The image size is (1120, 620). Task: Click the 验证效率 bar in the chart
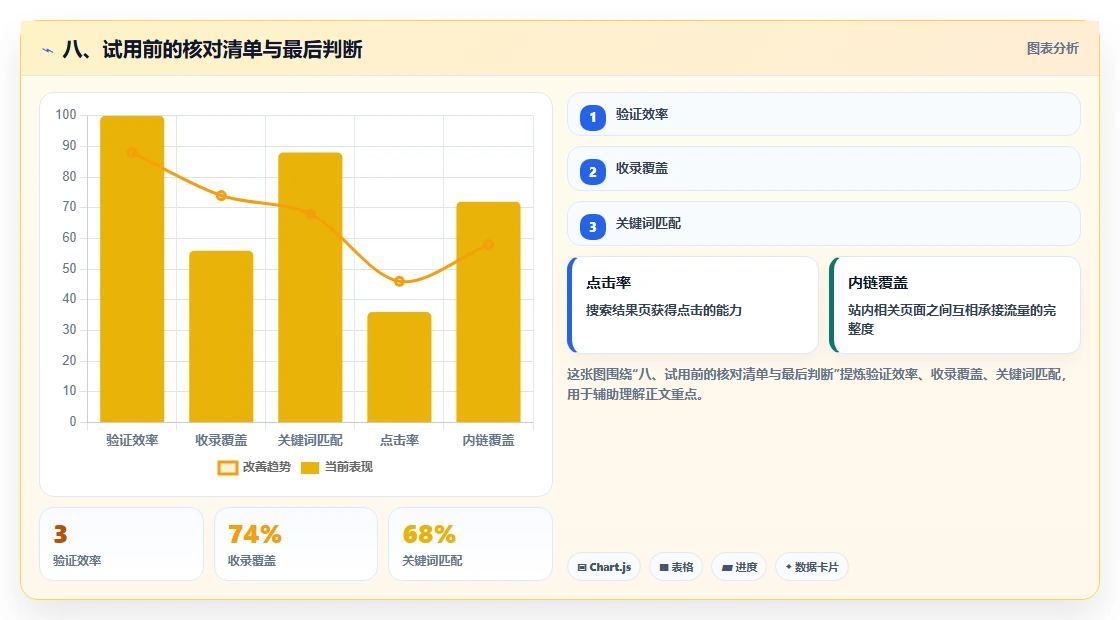[x=132, y=269]
